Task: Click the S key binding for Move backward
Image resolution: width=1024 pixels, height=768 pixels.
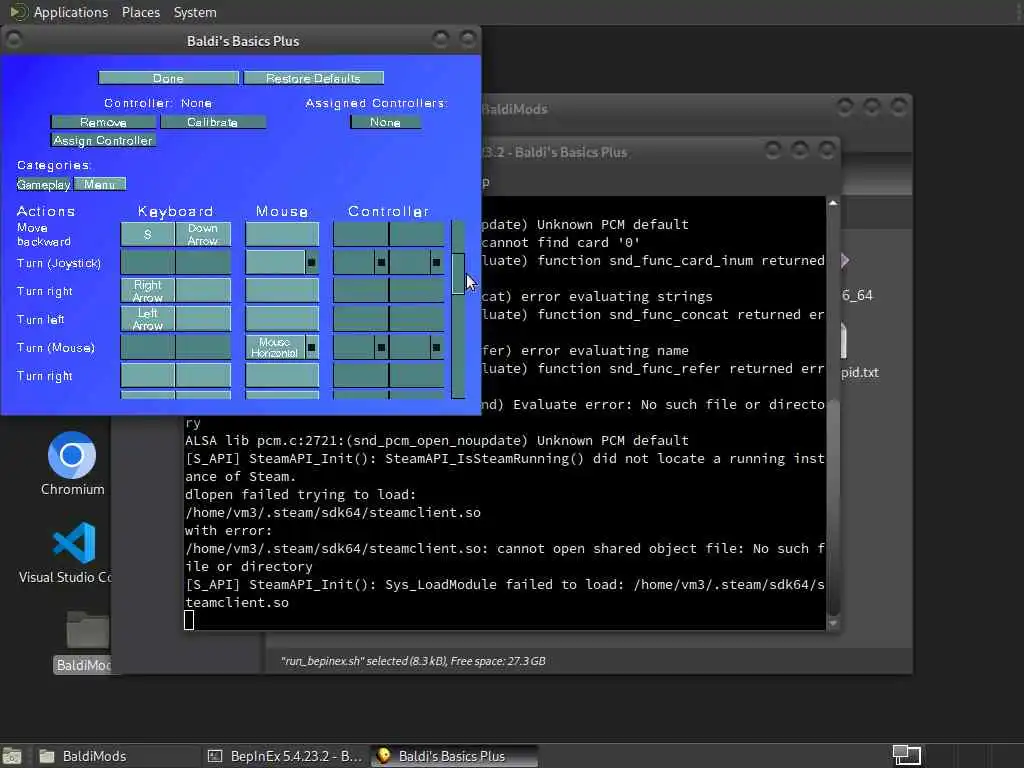Action: pyautogui.click(x=148, y=234)
